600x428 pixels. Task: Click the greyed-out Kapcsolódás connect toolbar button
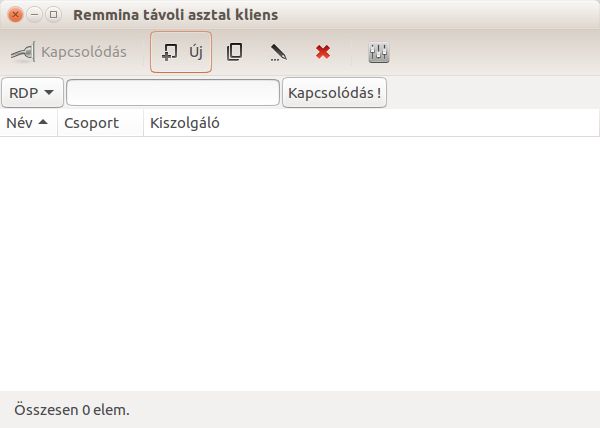coord(69,52)
